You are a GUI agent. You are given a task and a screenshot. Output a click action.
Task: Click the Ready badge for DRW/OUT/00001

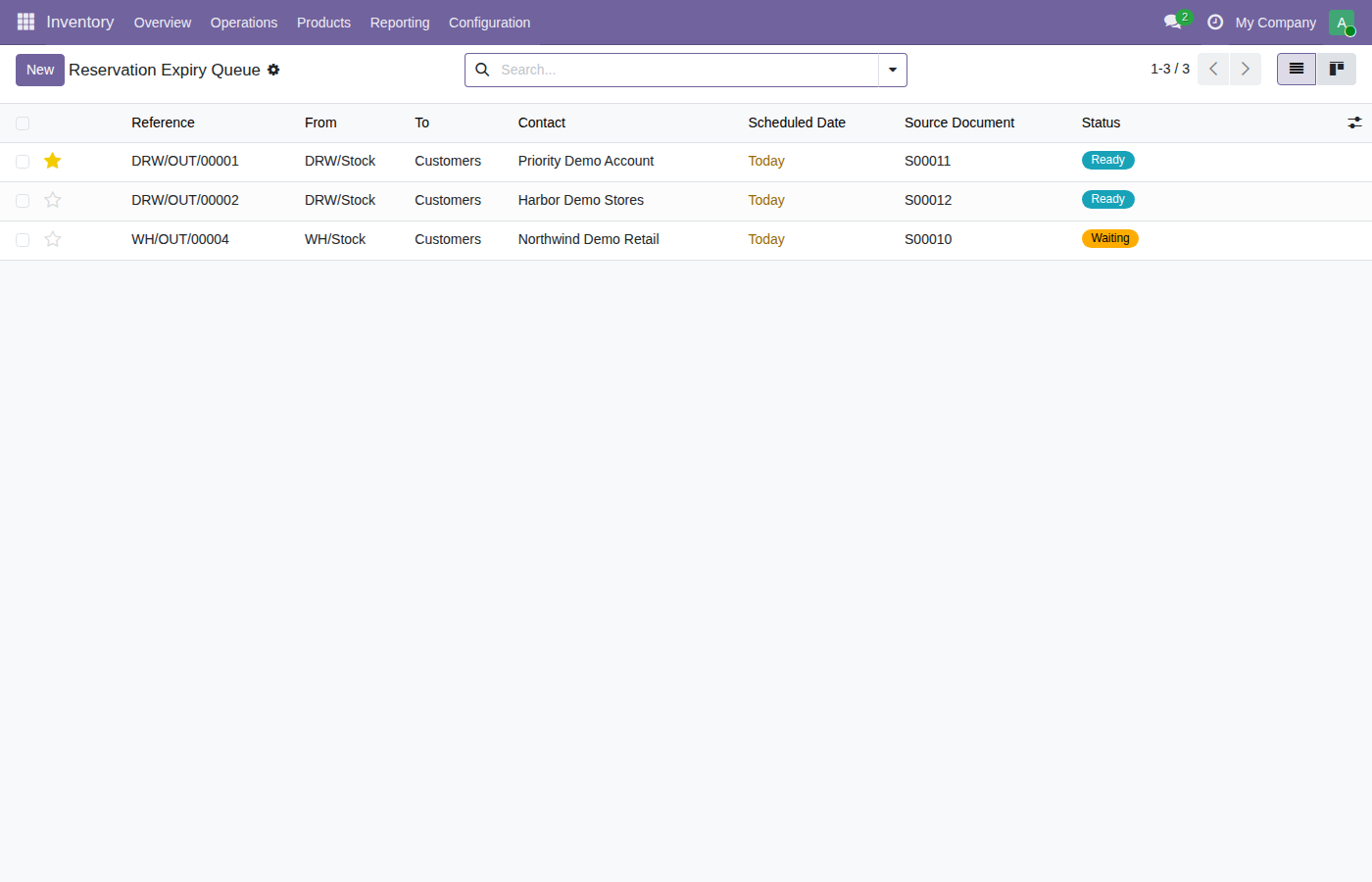(x=1108, y=160)
